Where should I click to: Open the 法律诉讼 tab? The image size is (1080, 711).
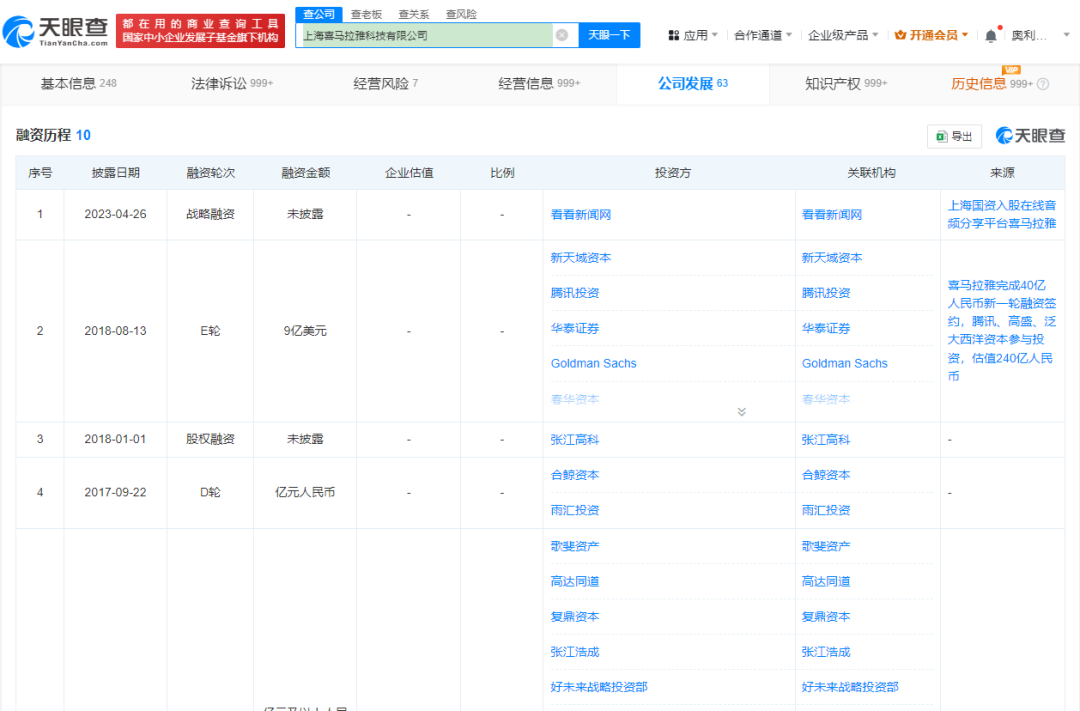pyautogui.click(x=232, y=83)
